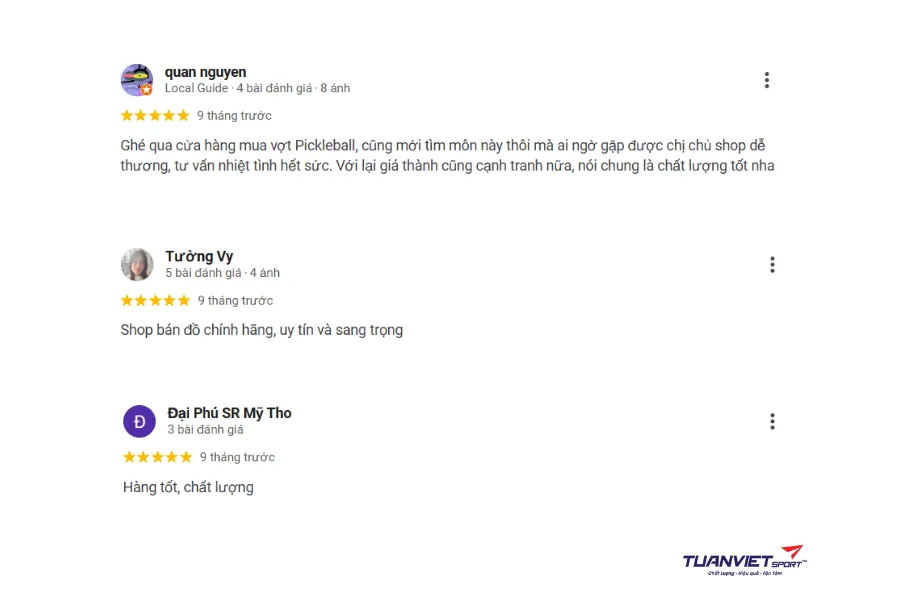Screen dimensions: 900x600
Task: Open Tường Vy's review three-dot menu
Action: pos(772,265)
